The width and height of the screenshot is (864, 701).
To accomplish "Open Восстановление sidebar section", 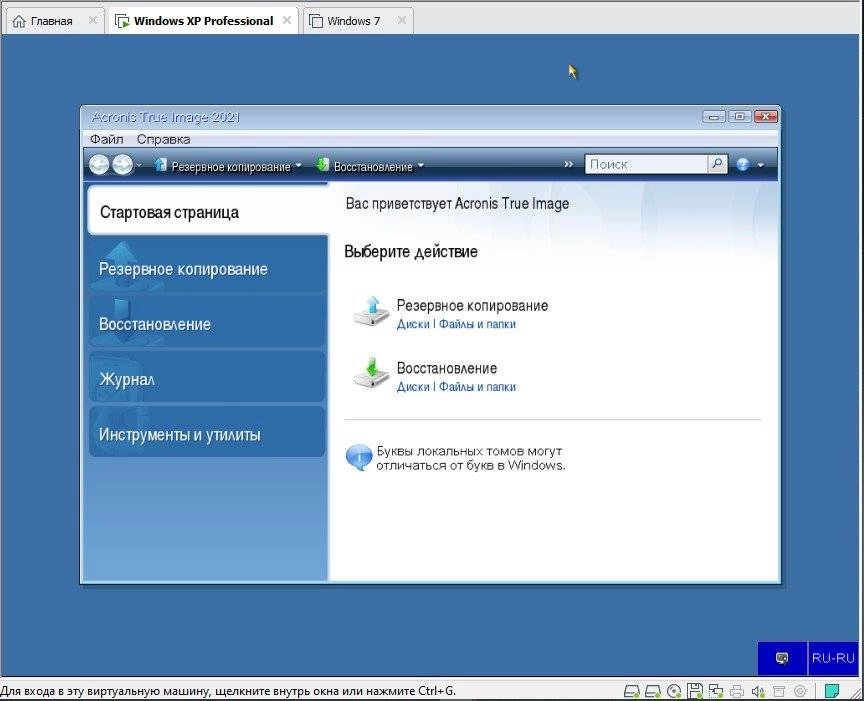I will pos(208,323).
